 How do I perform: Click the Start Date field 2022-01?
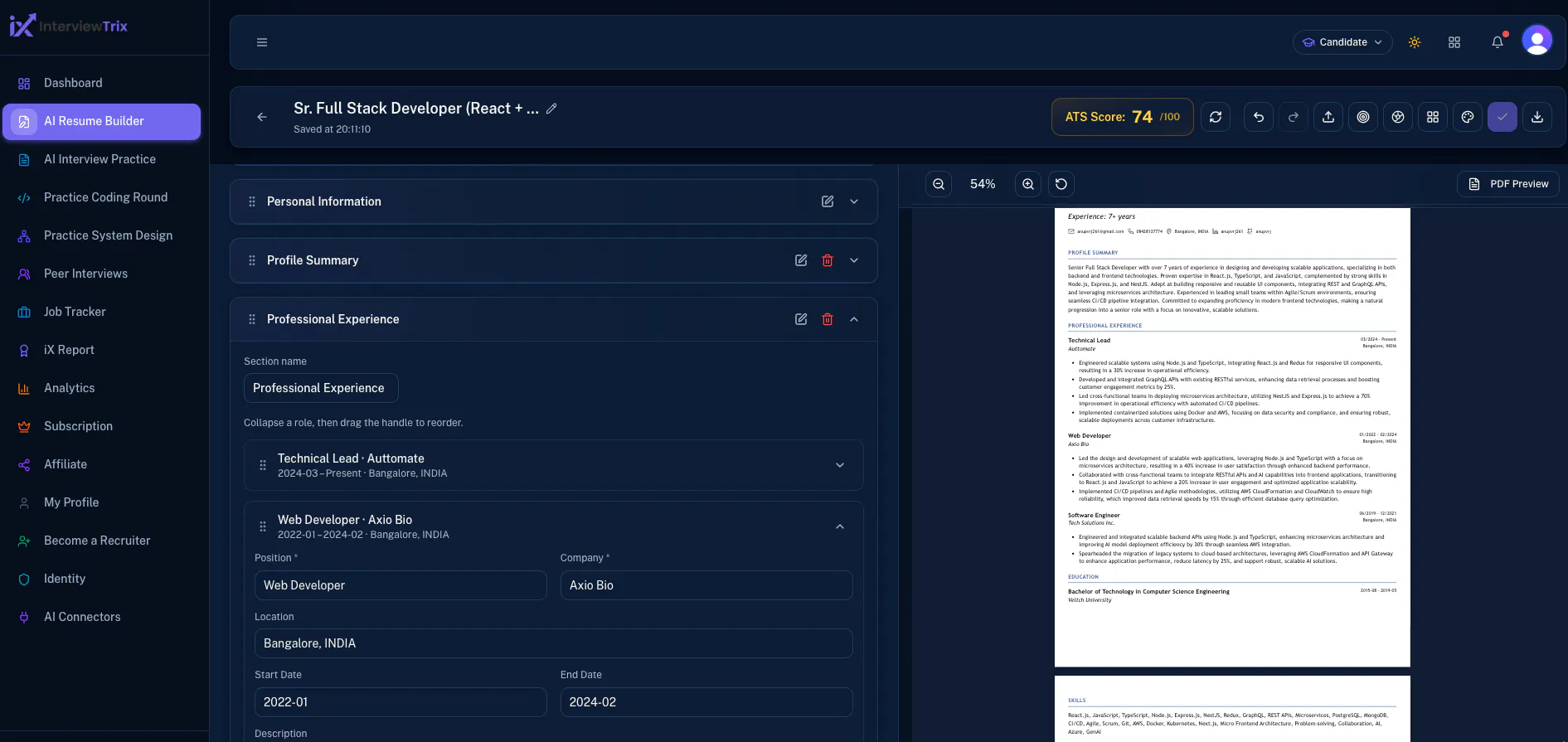pos(400,702)
